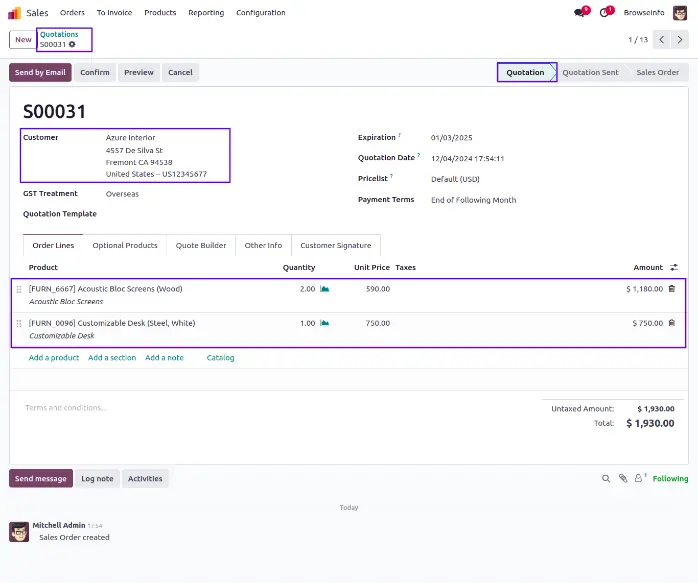
Task: Open the column options adjuster in order lines
Action: click(674, 268)
